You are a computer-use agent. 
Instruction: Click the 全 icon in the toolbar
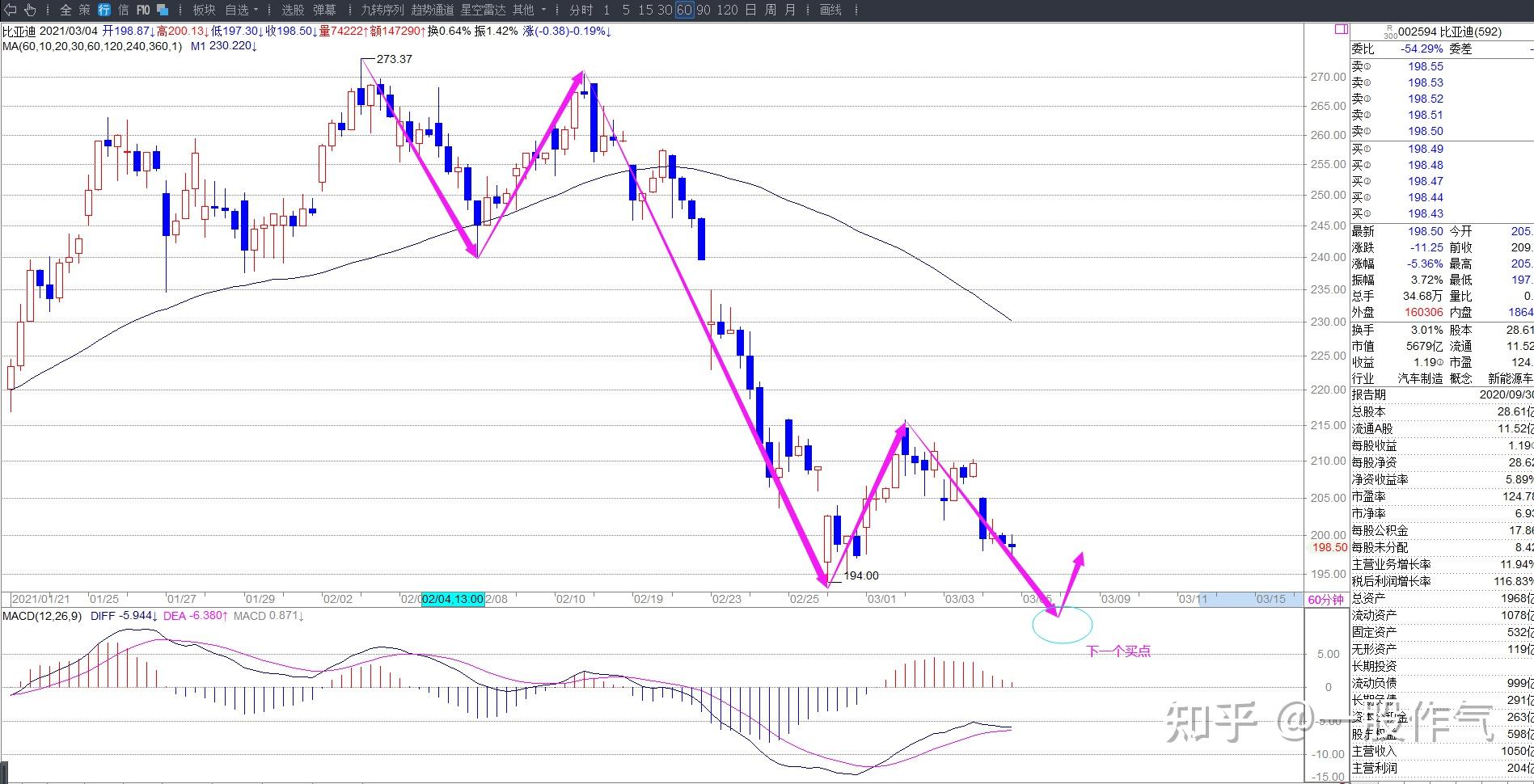click(66, 10)
